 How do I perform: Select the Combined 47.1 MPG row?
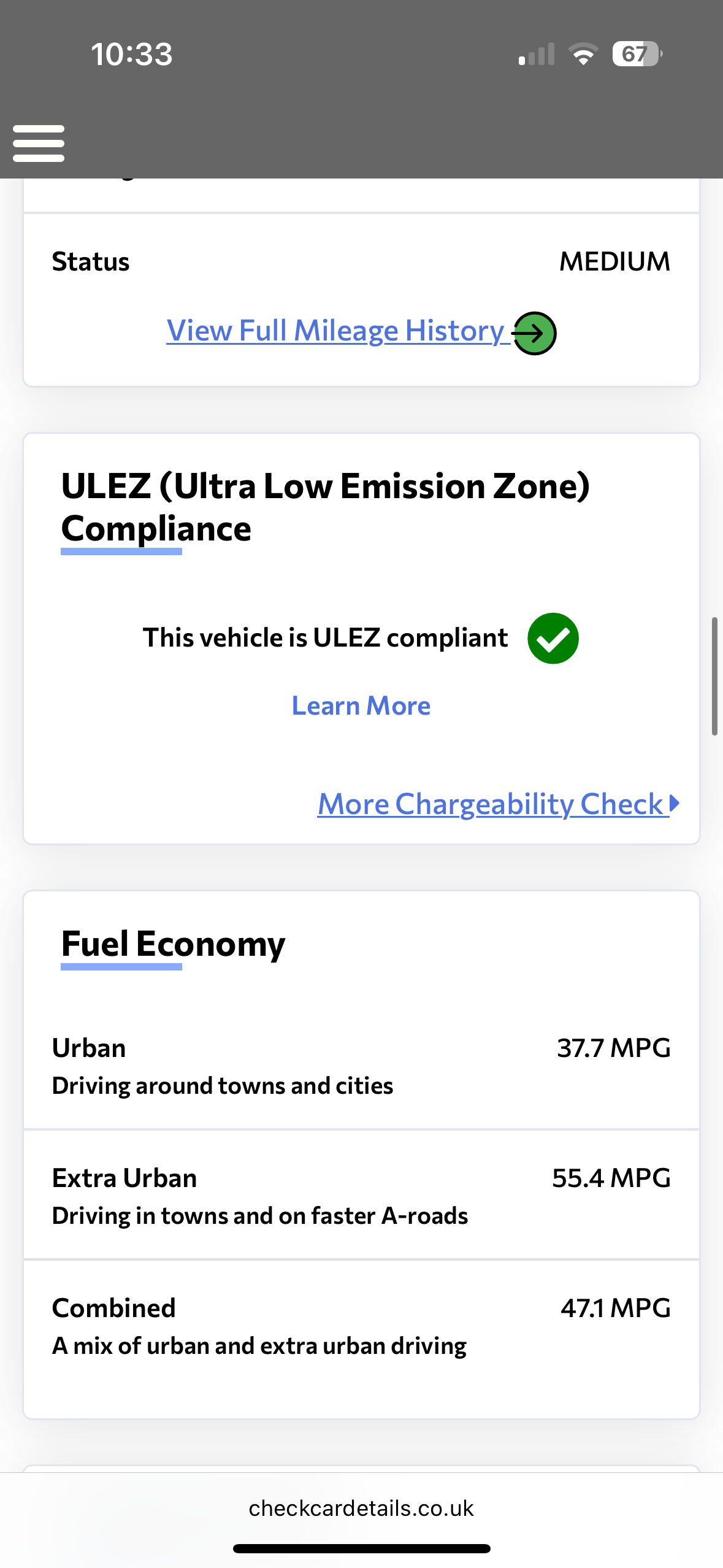361,1326
